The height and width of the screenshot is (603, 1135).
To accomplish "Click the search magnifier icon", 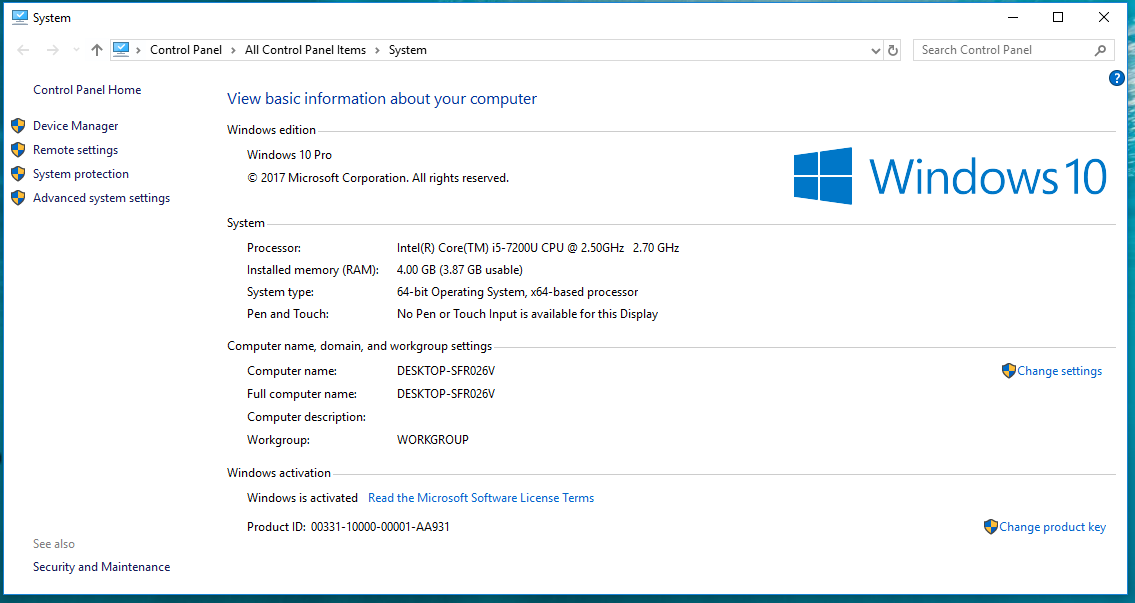I will (1100, 50).
